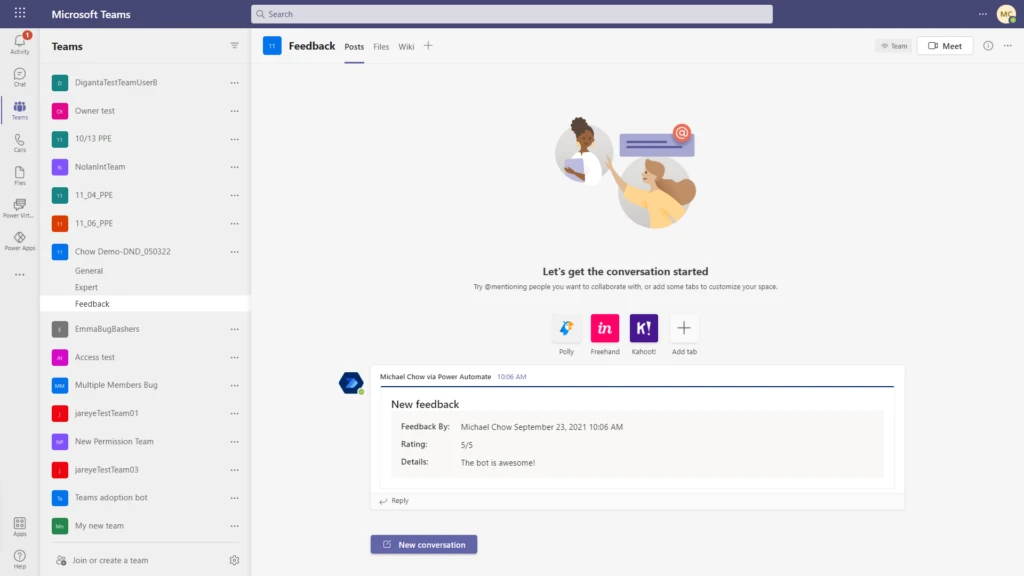Open the channel options menu beside Meet
This screenshot has height=576, width=1024.
coord(1007,45)
